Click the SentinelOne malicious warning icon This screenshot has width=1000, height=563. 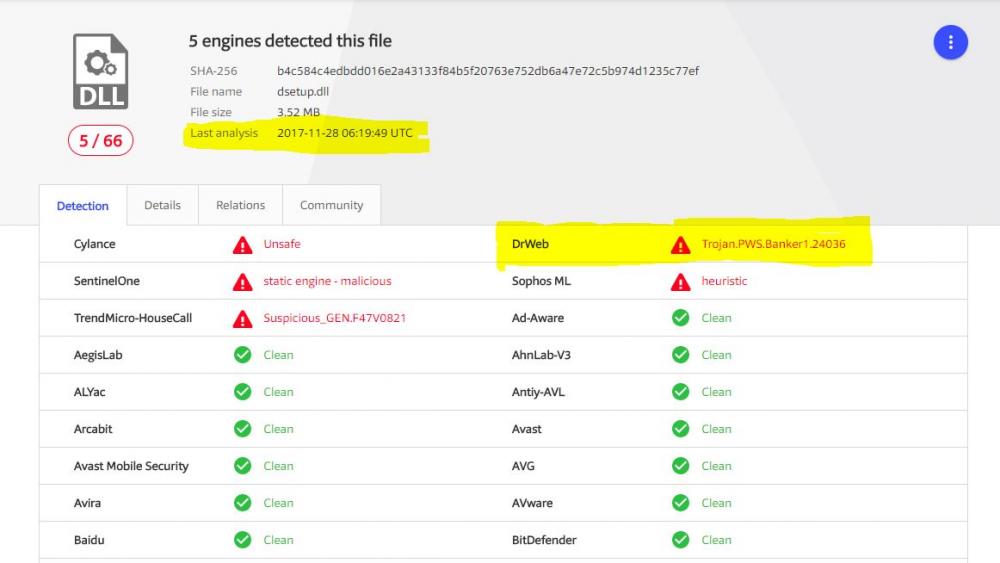click(x=242, y=281)
